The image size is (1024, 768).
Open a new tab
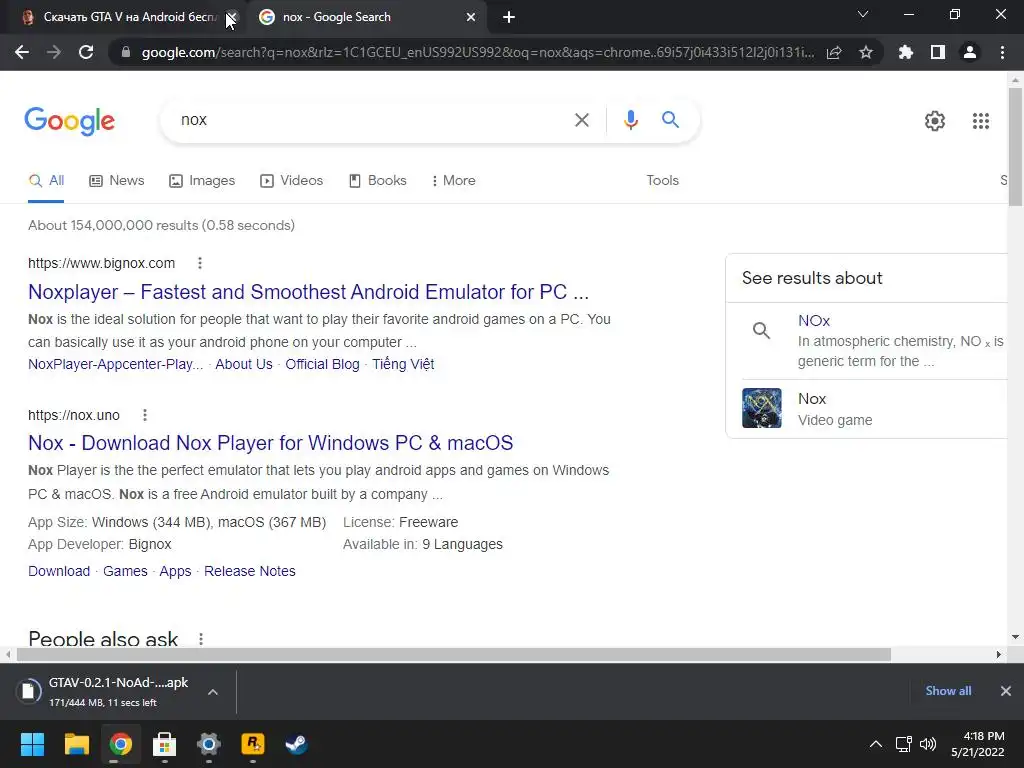[509, 17]
